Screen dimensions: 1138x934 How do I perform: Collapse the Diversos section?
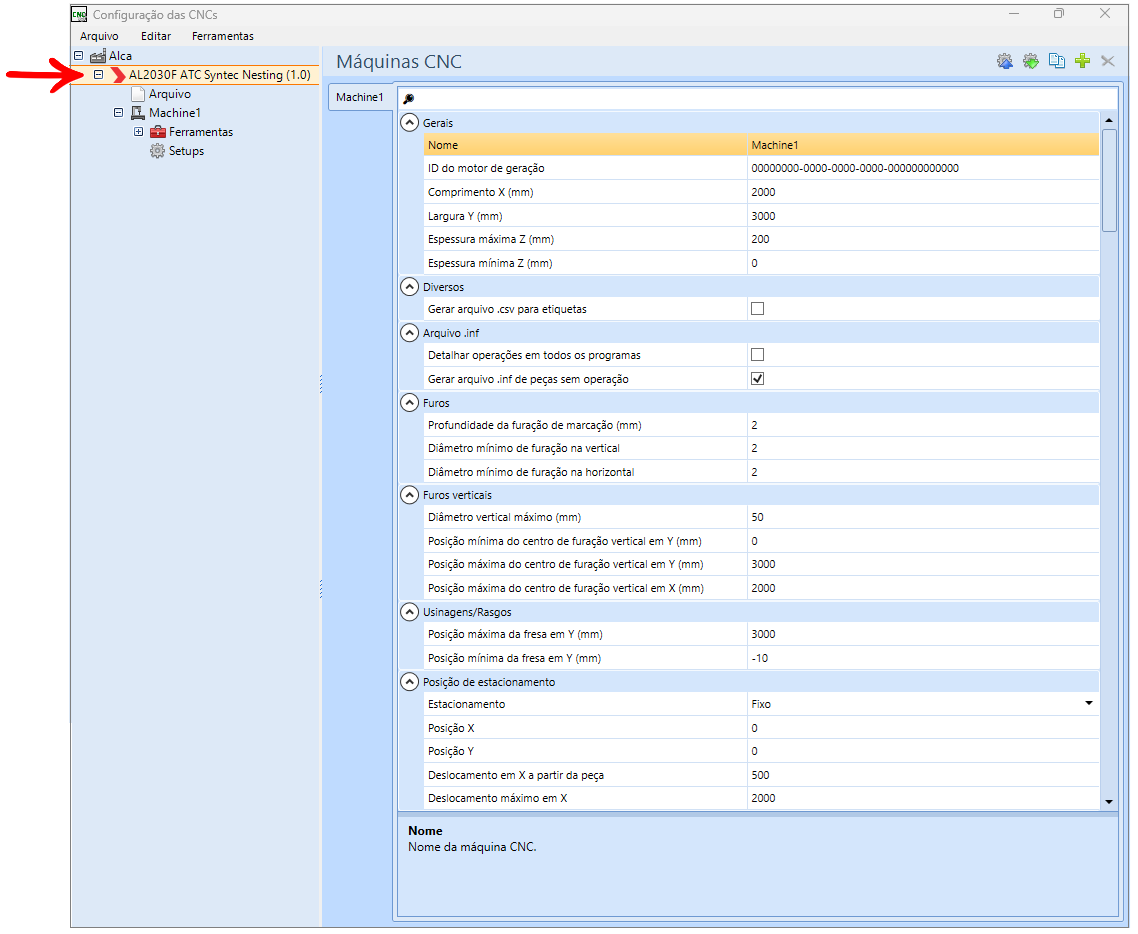pos(410,287)
